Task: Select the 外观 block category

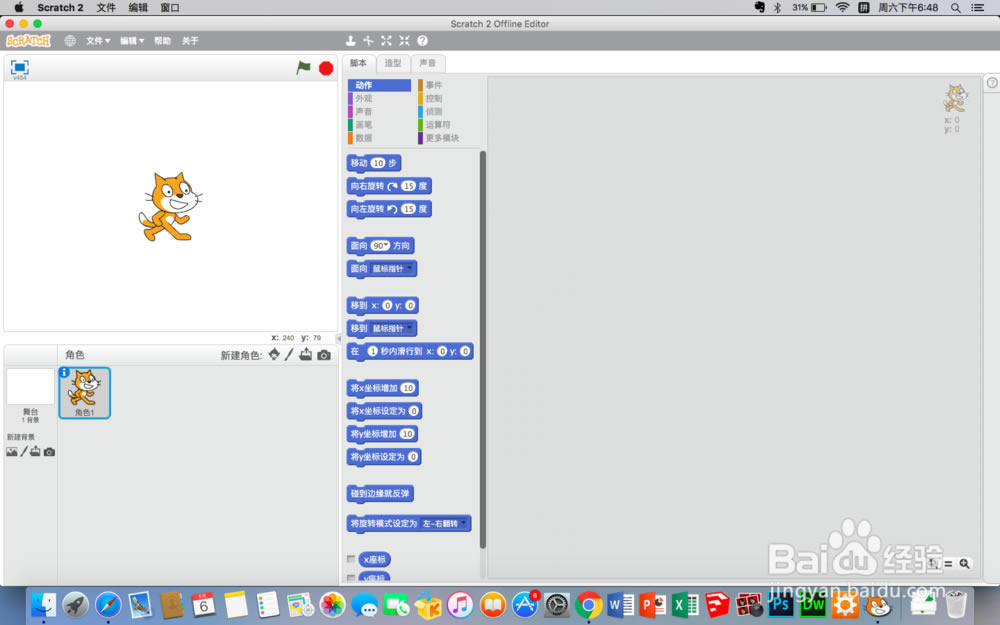Action: 379,98
